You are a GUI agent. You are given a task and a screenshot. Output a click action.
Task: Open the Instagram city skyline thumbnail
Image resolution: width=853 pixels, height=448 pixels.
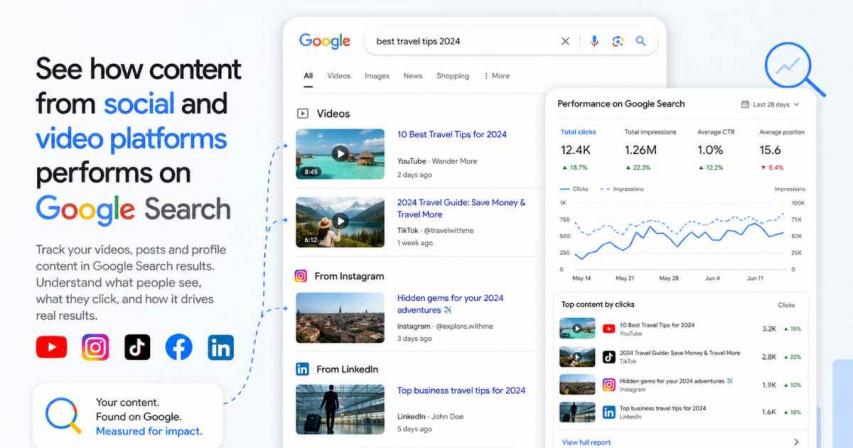(x=340, y=318)
